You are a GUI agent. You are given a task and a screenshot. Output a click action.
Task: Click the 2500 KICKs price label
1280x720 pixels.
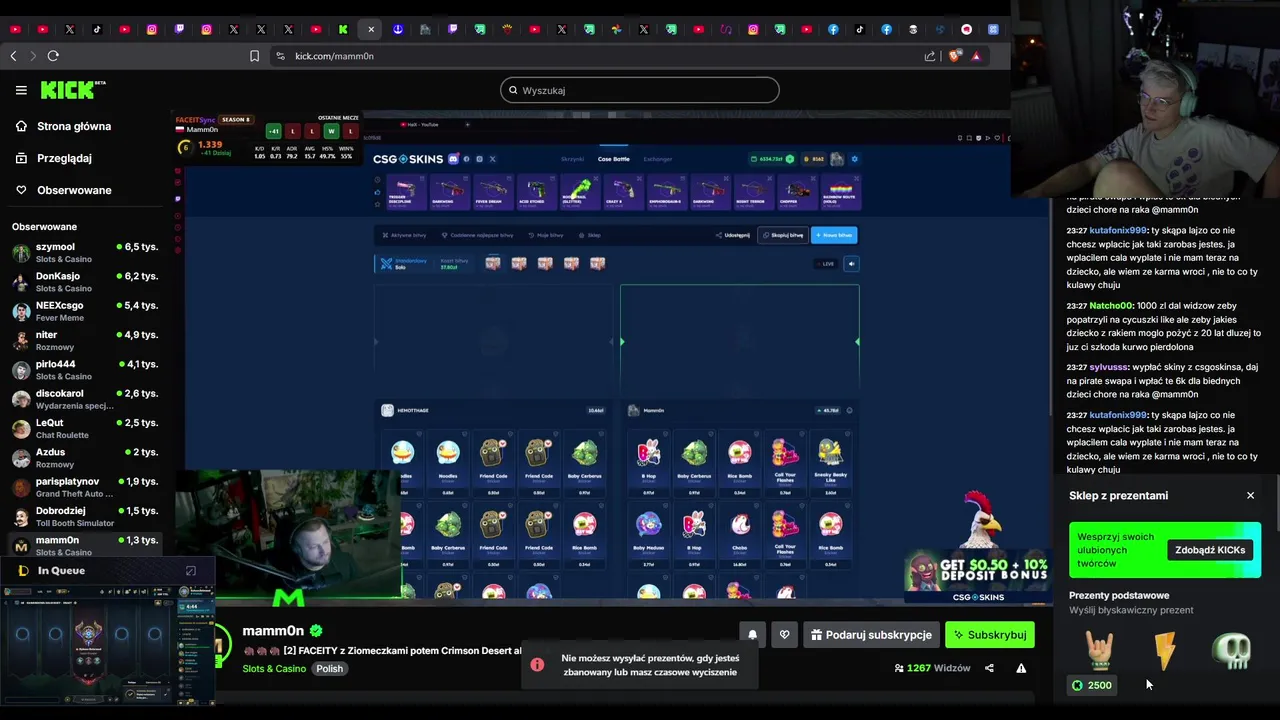[x=1092, y=685]
